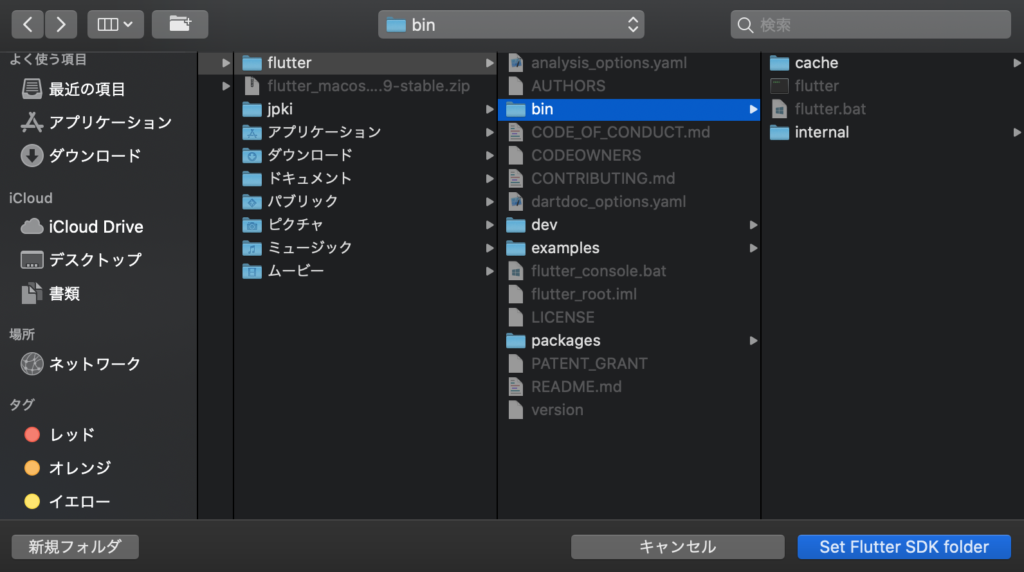Viewport: 1024px width, 572px height.
Task: Expand arrow next to flutter folder
Action: pos(489,63)
